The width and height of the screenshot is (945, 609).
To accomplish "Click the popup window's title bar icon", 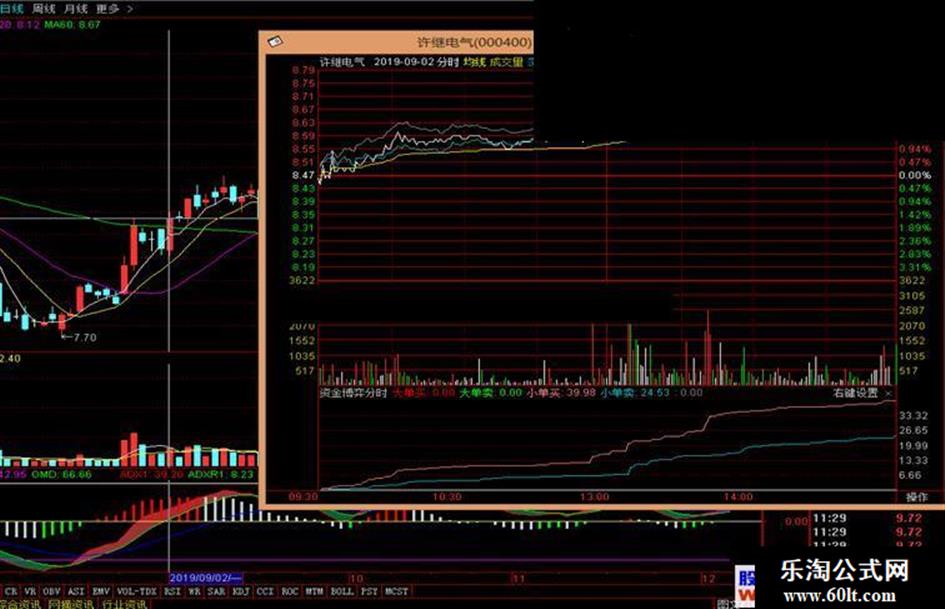I will coord(275,41).
